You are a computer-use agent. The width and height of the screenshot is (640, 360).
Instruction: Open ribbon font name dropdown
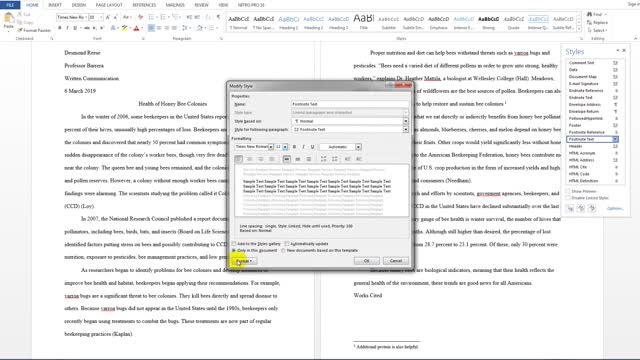pyautogui.click(x=85, y=17)
